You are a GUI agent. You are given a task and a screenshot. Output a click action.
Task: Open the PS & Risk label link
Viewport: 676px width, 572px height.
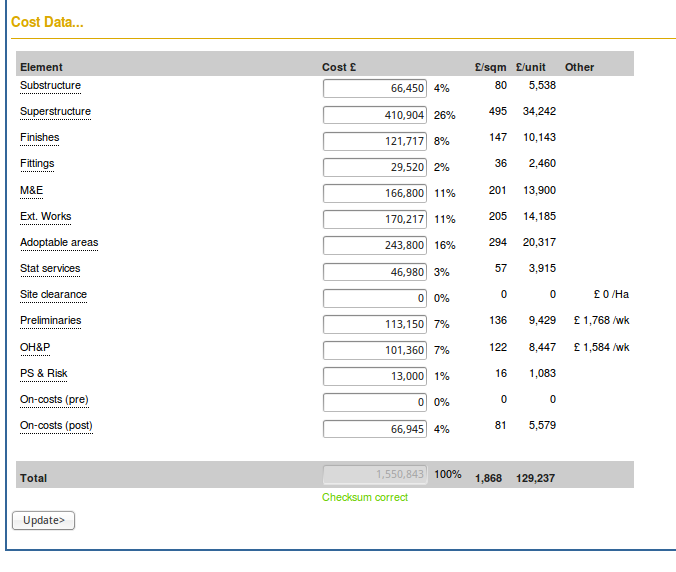click(44, 373)
